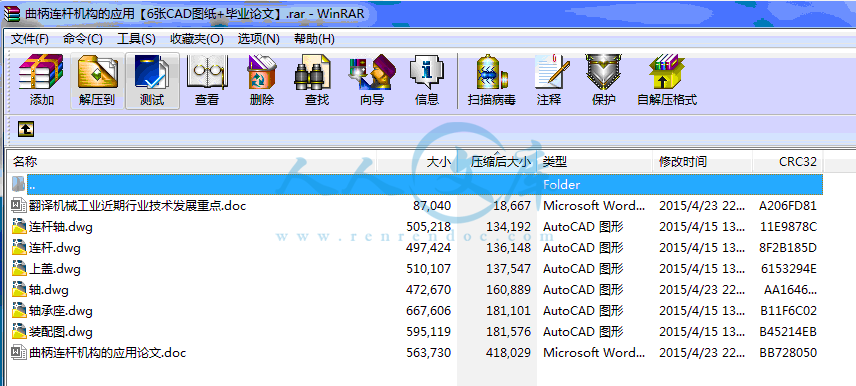The image size is (856, 386).
Task: Open the 注释 (Comment) icon
Action: click(549, 81)
